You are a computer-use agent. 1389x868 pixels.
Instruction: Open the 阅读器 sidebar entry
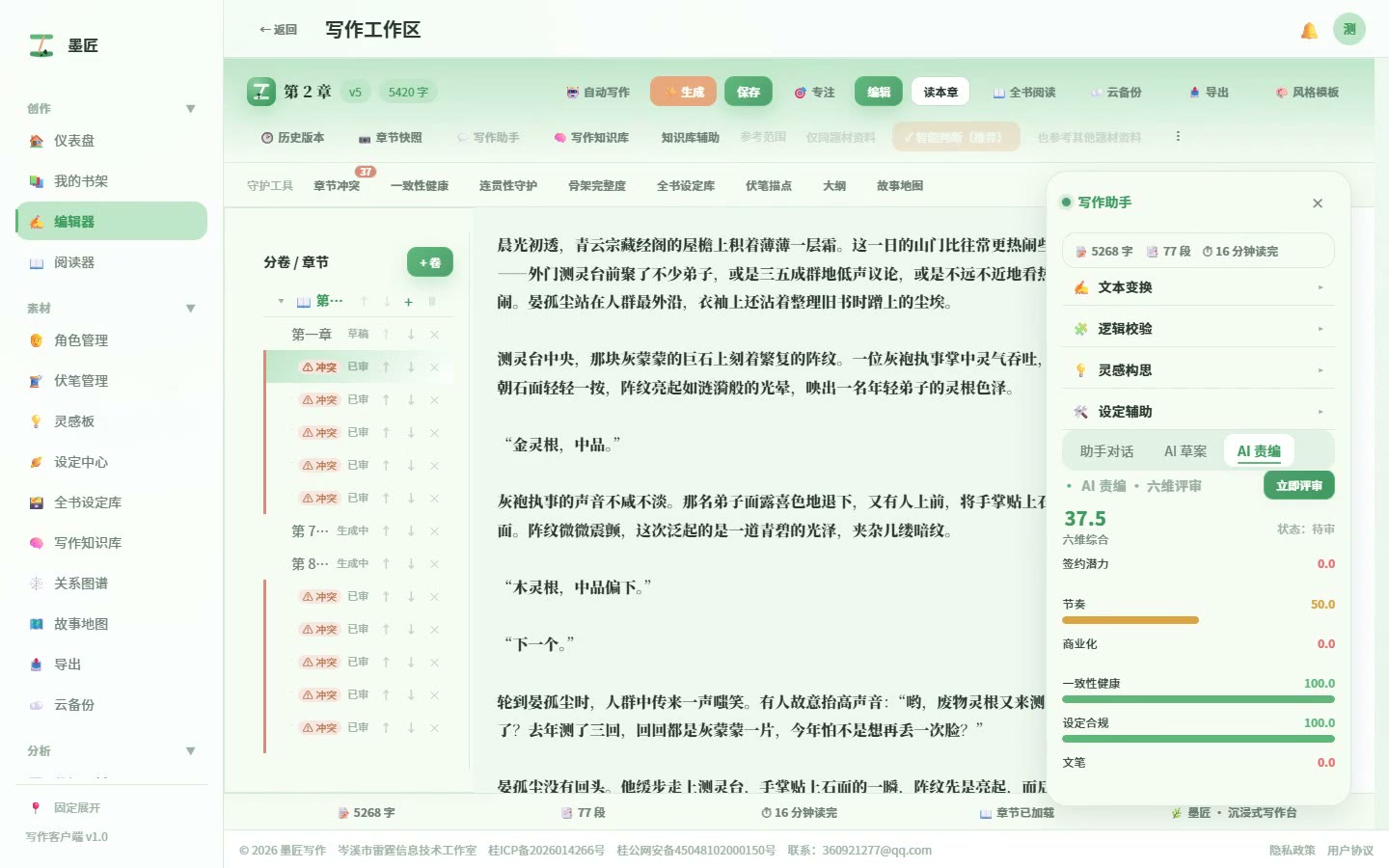click(x=111, y=262)
